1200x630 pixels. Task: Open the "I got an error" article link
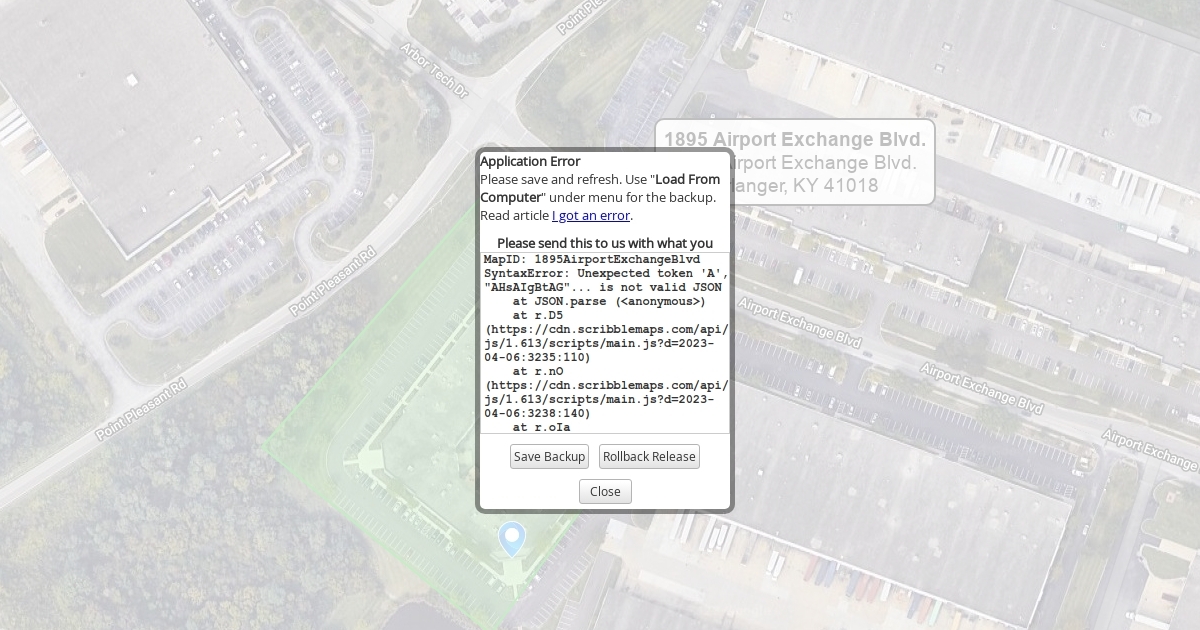[591, 215]
